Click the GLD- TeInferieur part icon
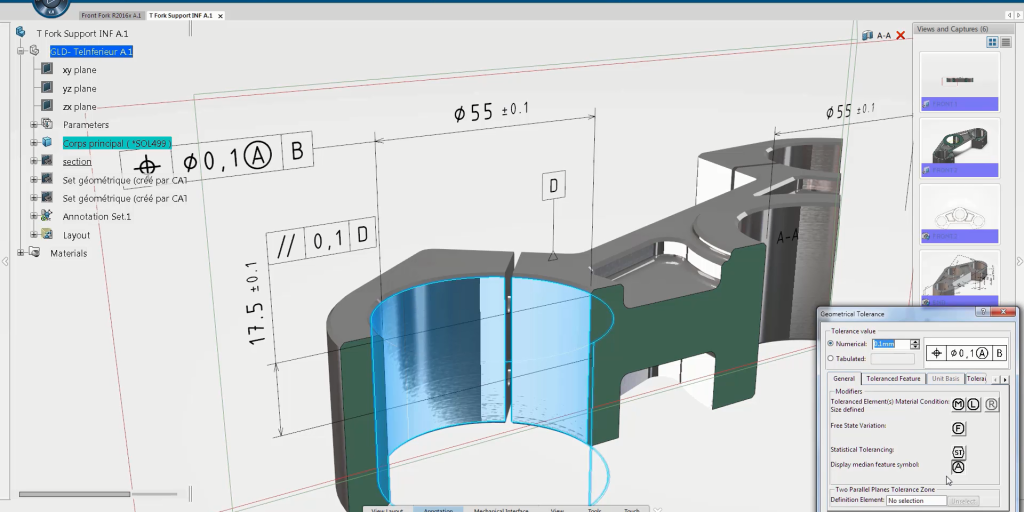The width and height of the screenshot is (1024, 512). point(34,51)
